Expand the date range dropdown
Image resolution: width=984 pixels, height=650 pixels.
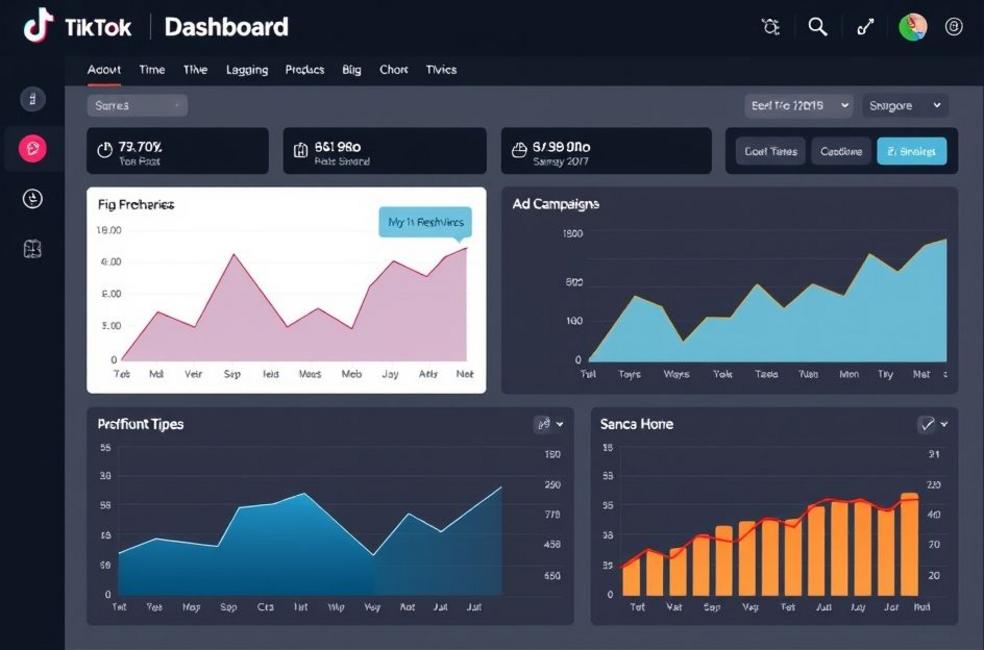pos(800,105)
